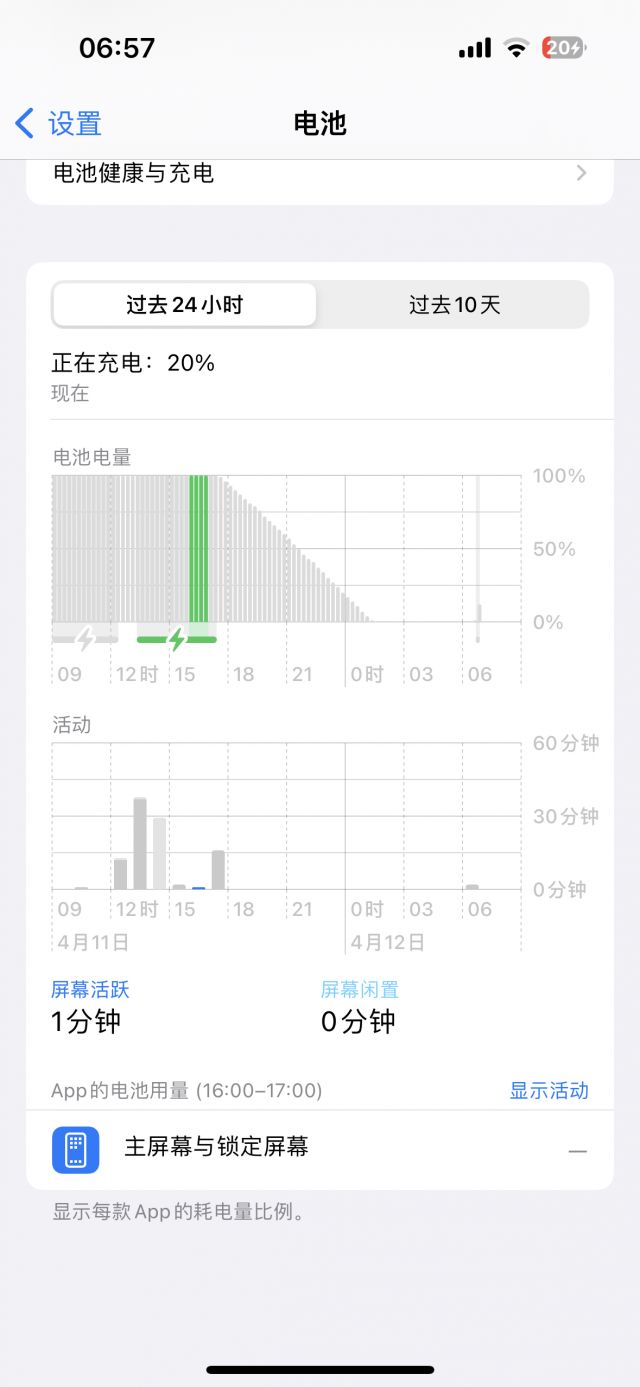
Task: Toggle 屏幕活跃 legend in activity chart
Action: pyautogui.click(x=89, y=989)
